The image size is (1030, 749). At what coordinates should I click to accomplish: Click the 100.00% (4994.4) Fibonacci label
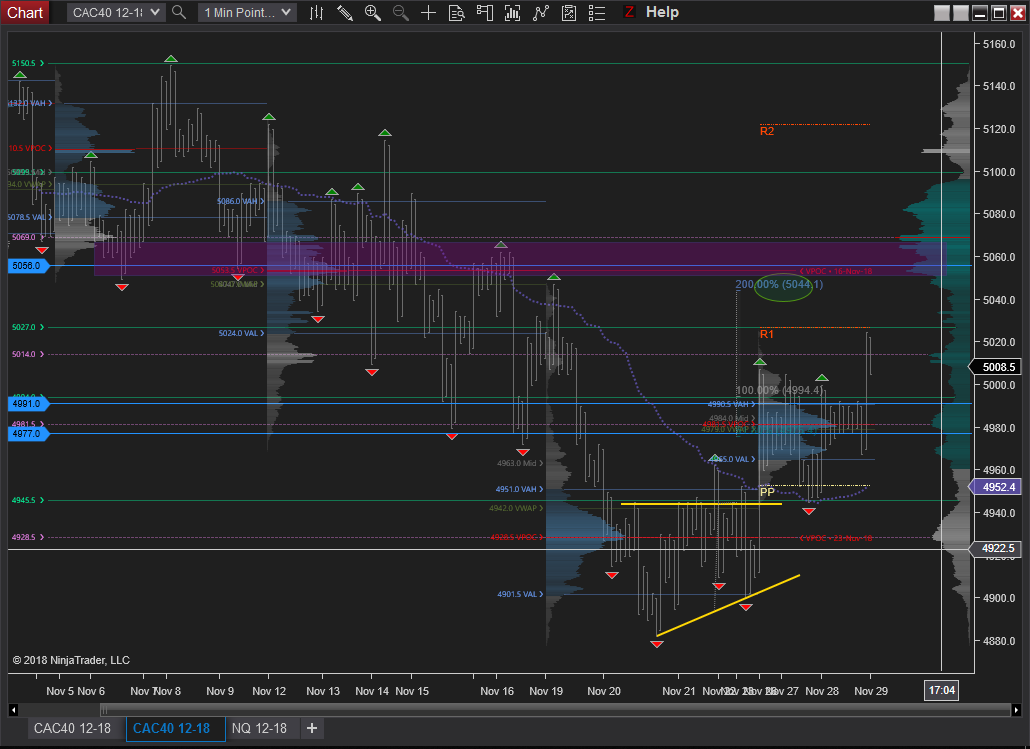pos(779,390)
